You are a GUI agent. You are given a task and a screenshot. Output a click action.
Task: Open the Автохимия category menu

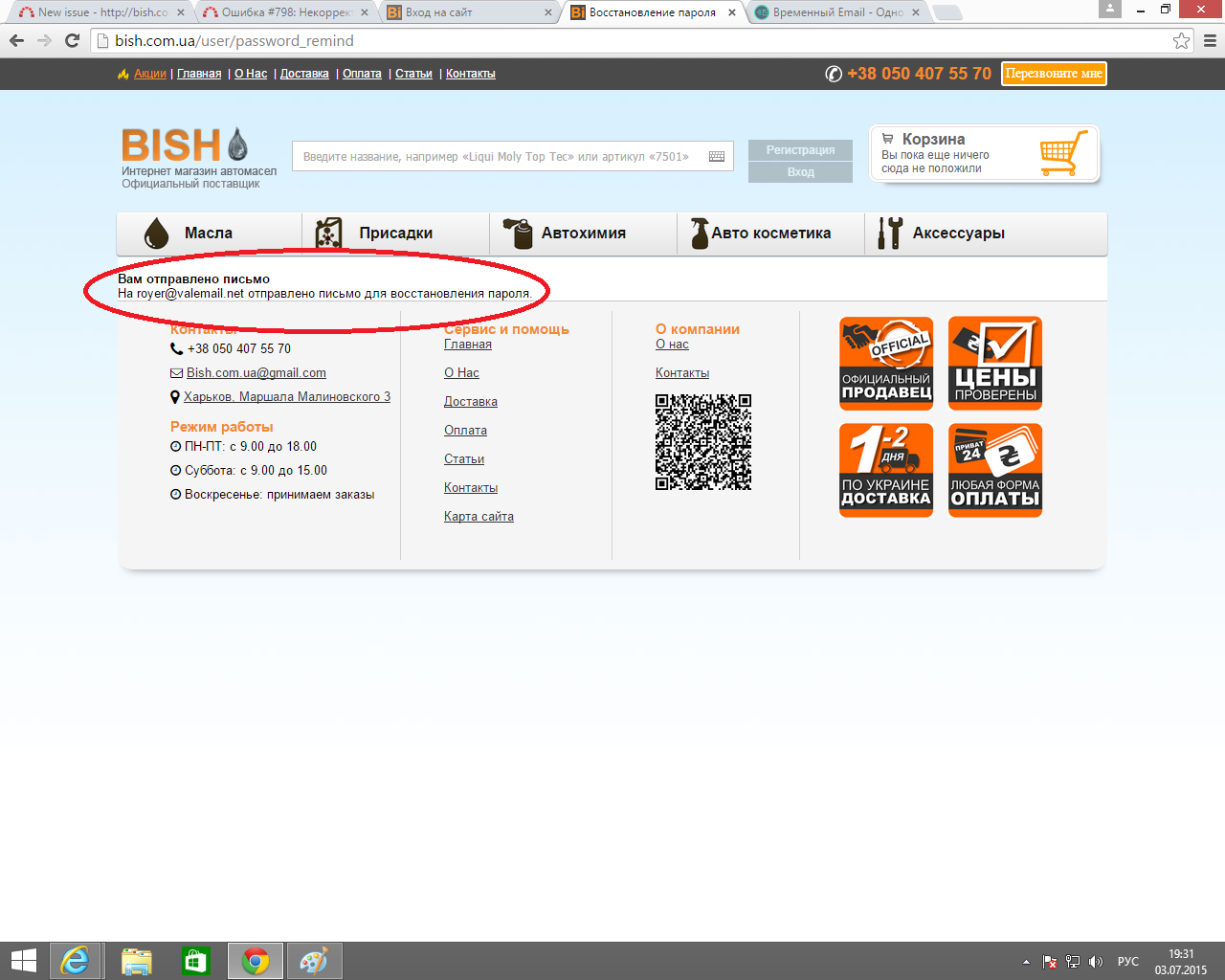pos(583,234)
